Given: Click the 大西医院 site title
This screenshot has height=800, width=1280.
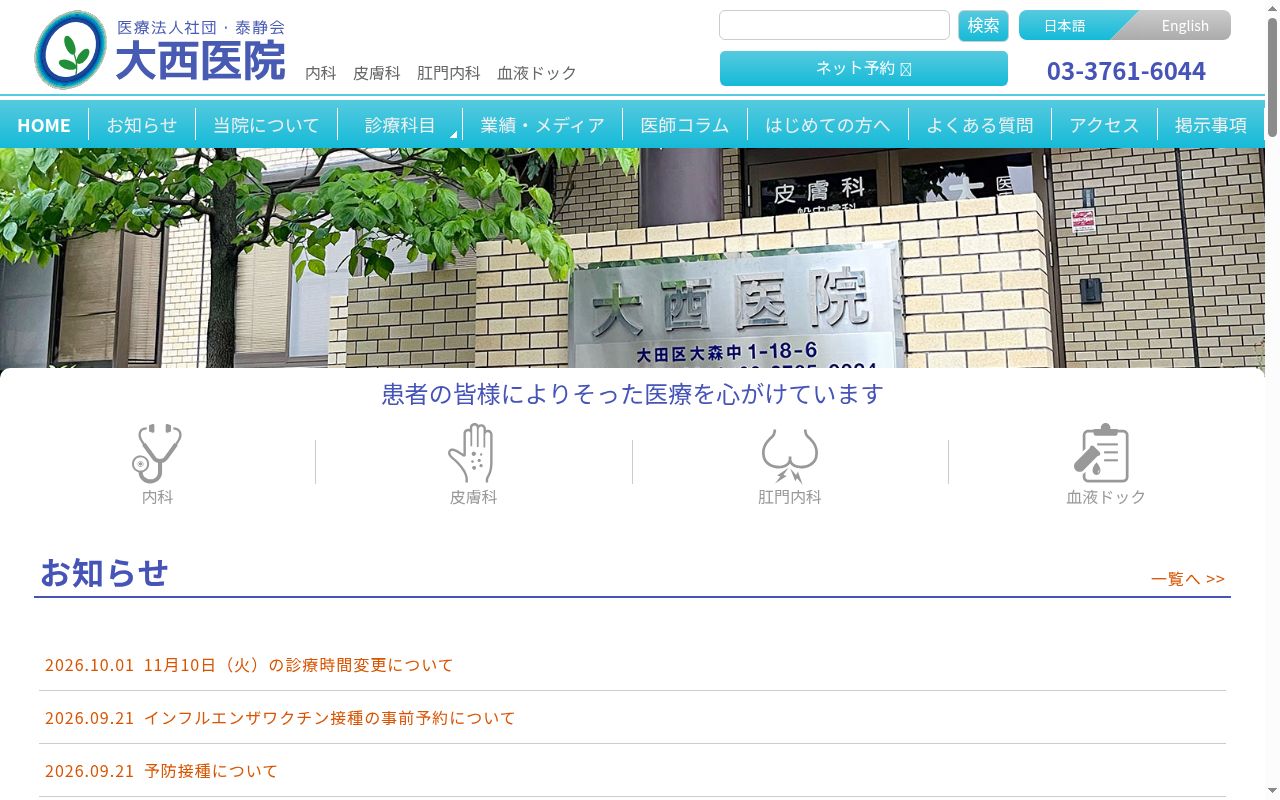Looking at the screenshot, I should point(201,61).
